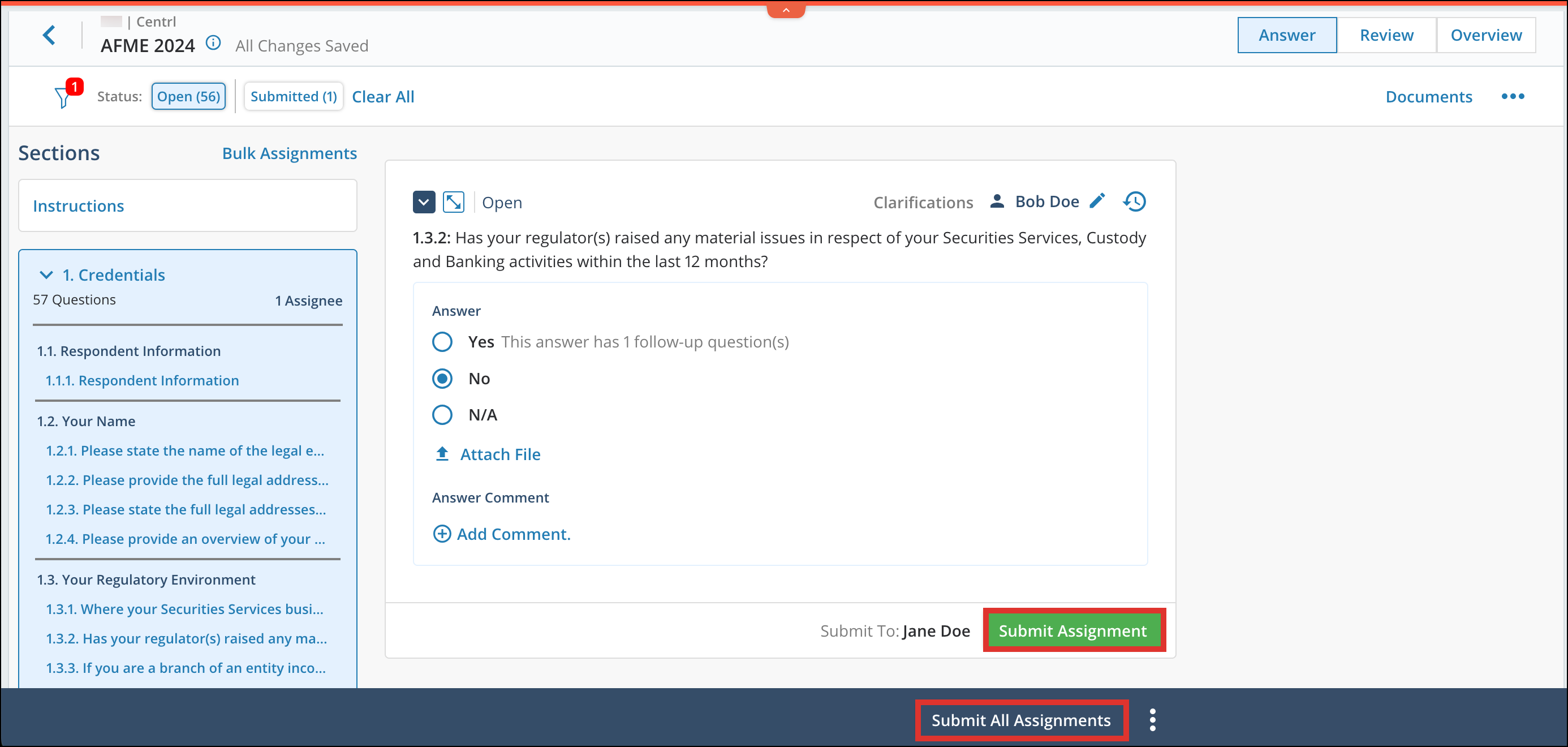Open the vertical dots menu in bottom bar
The image size is (1568, 747).
coord(1152,720)
